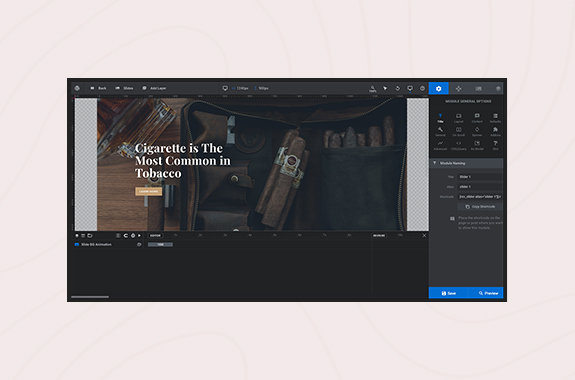Preview the slider module

486,293
